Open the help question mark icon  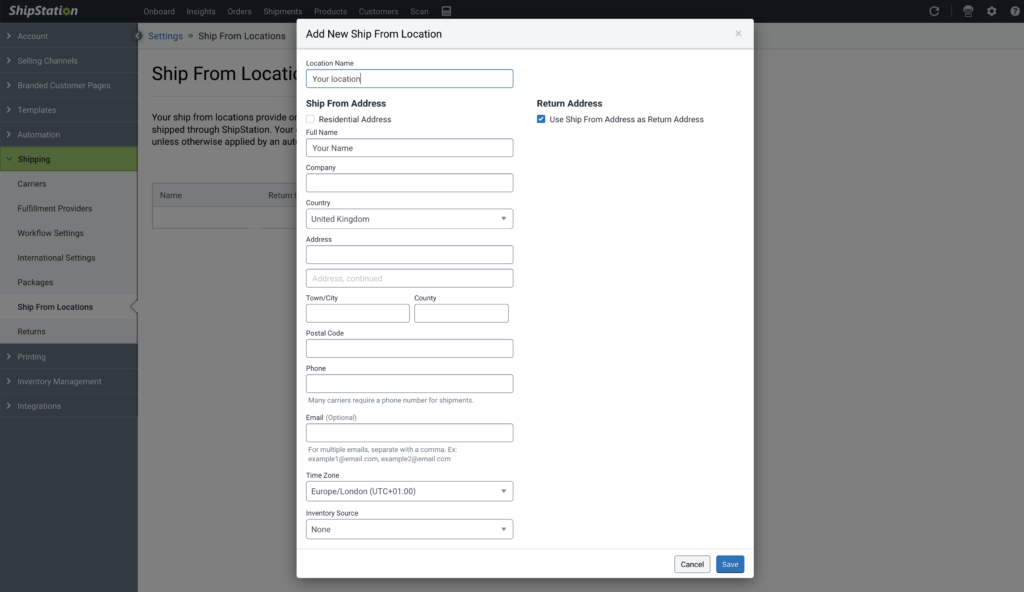click(x=1012, y=11)
